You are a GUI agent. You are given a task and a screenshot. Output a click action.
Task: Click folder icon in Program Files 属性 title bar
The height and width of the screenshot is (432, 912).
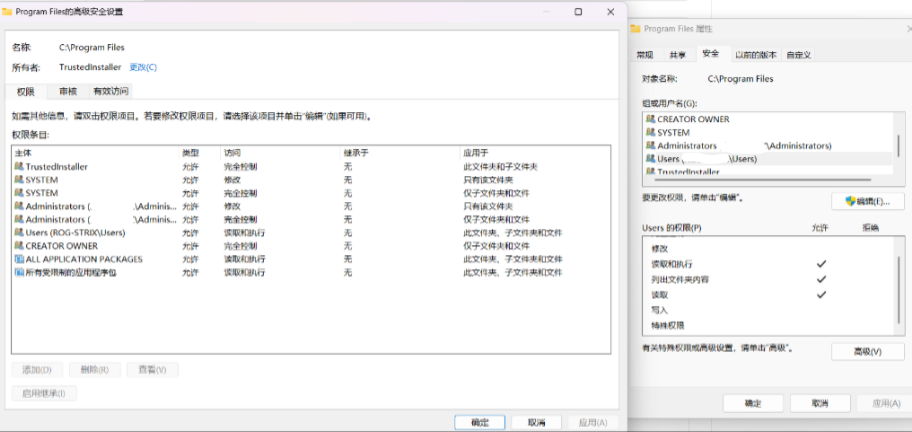click(x=636, y=29)
